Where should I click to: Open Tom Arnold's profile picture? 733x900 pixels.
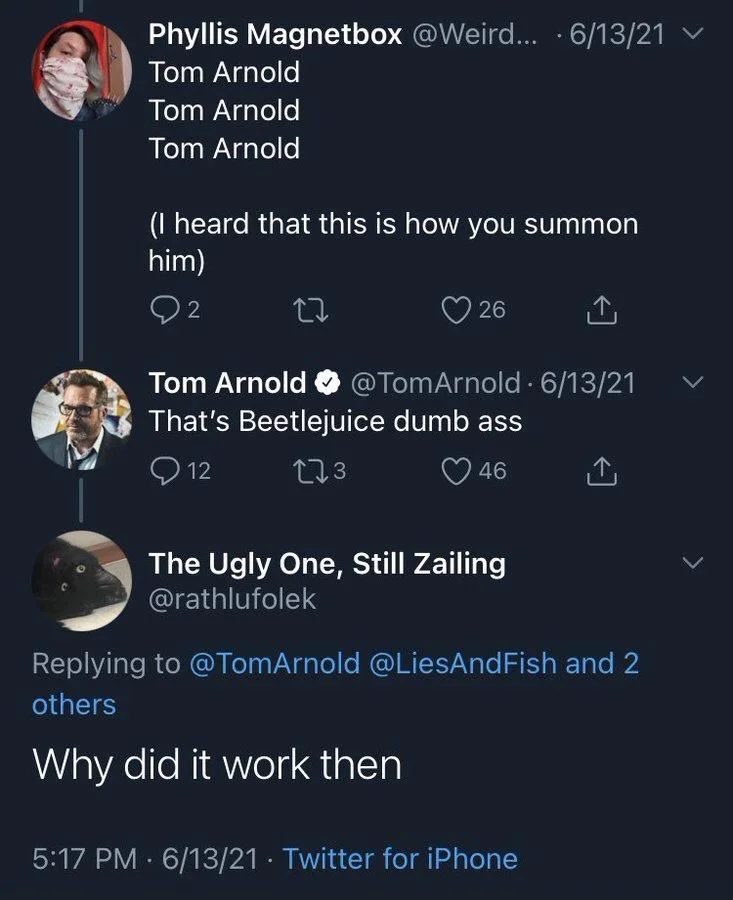coord(81,419)
